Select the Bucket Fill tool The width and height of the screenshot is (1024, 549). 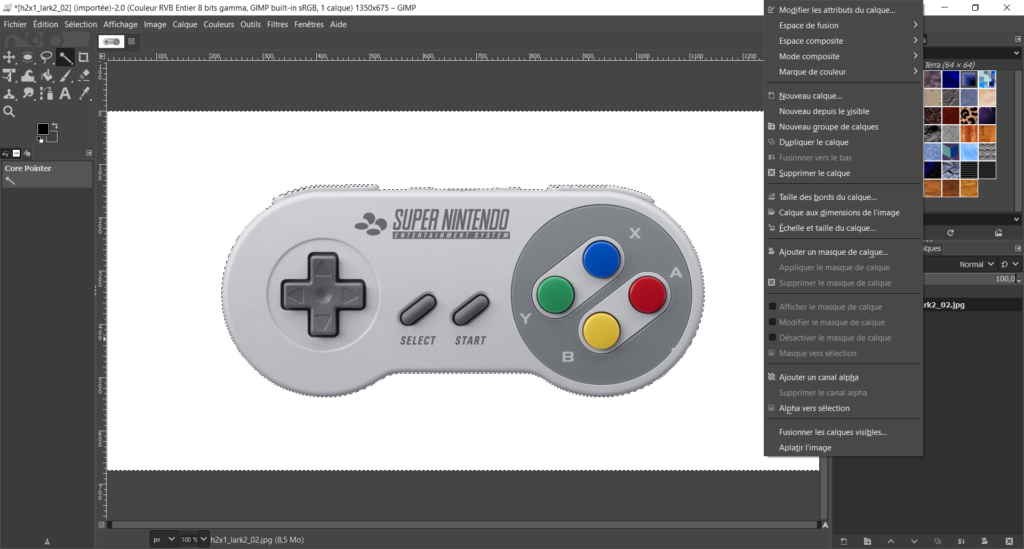pyautogui.click(x=46, y=76)
